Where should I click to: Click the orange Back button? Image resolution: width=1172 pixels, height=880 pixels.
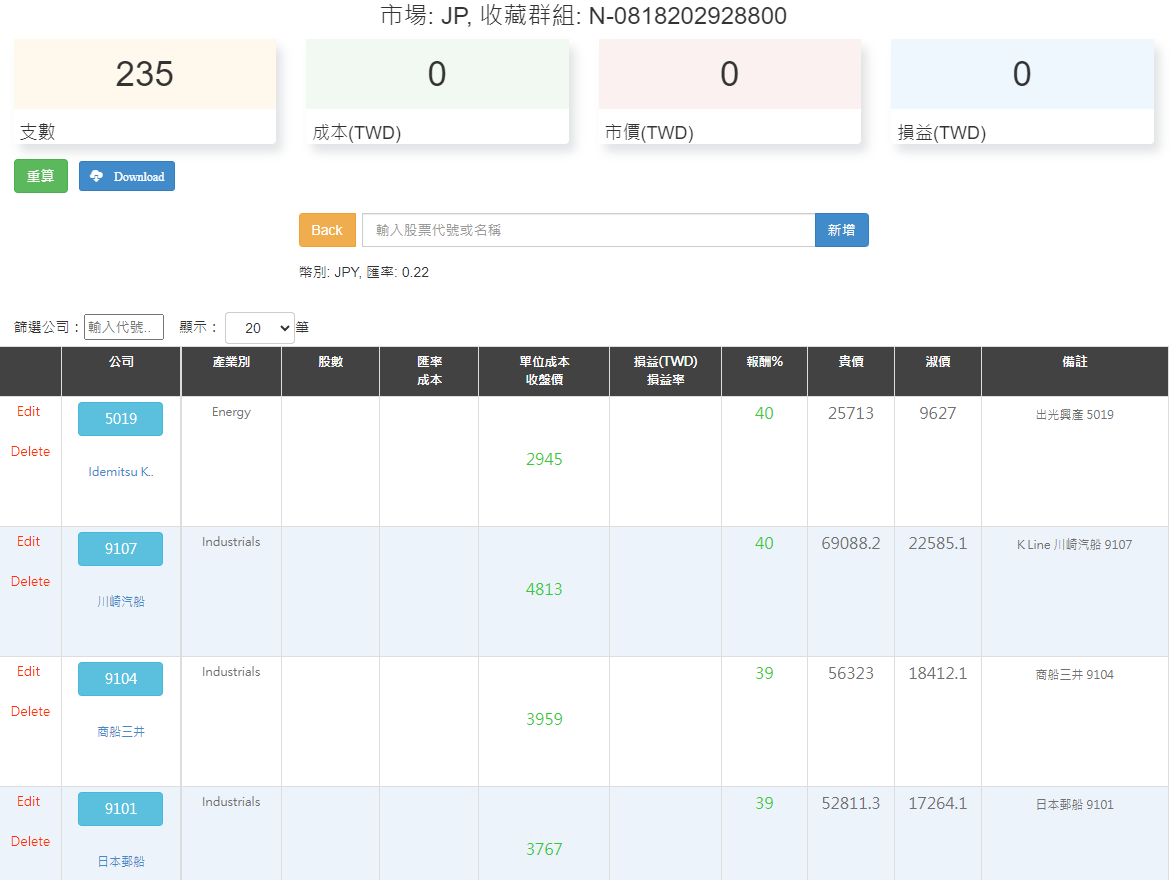point(327,230)
